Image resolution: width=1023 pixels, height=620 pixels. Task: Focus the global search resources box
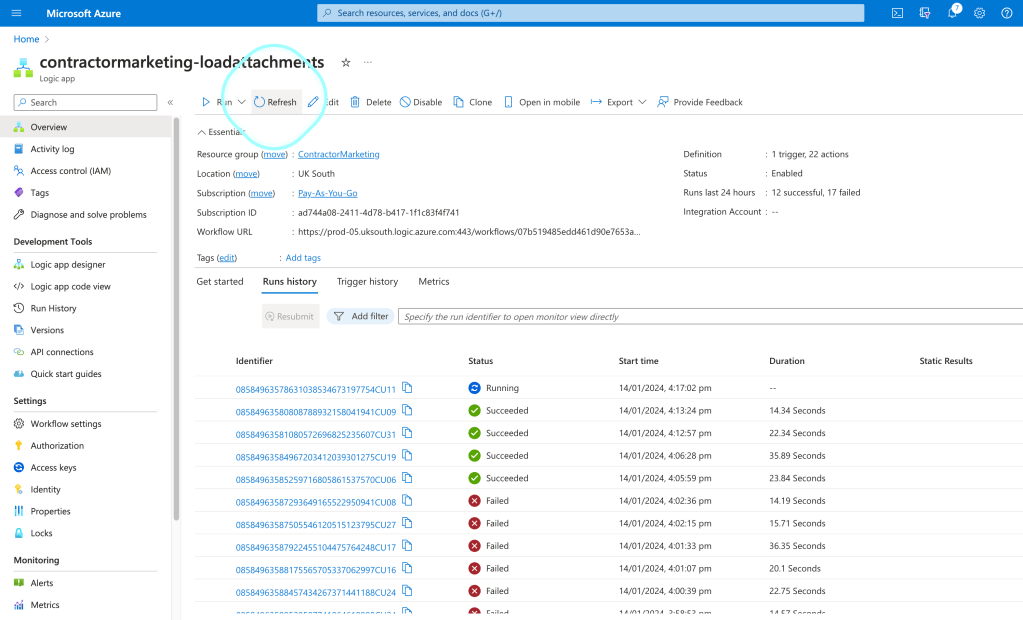click(x=590, y=13)
